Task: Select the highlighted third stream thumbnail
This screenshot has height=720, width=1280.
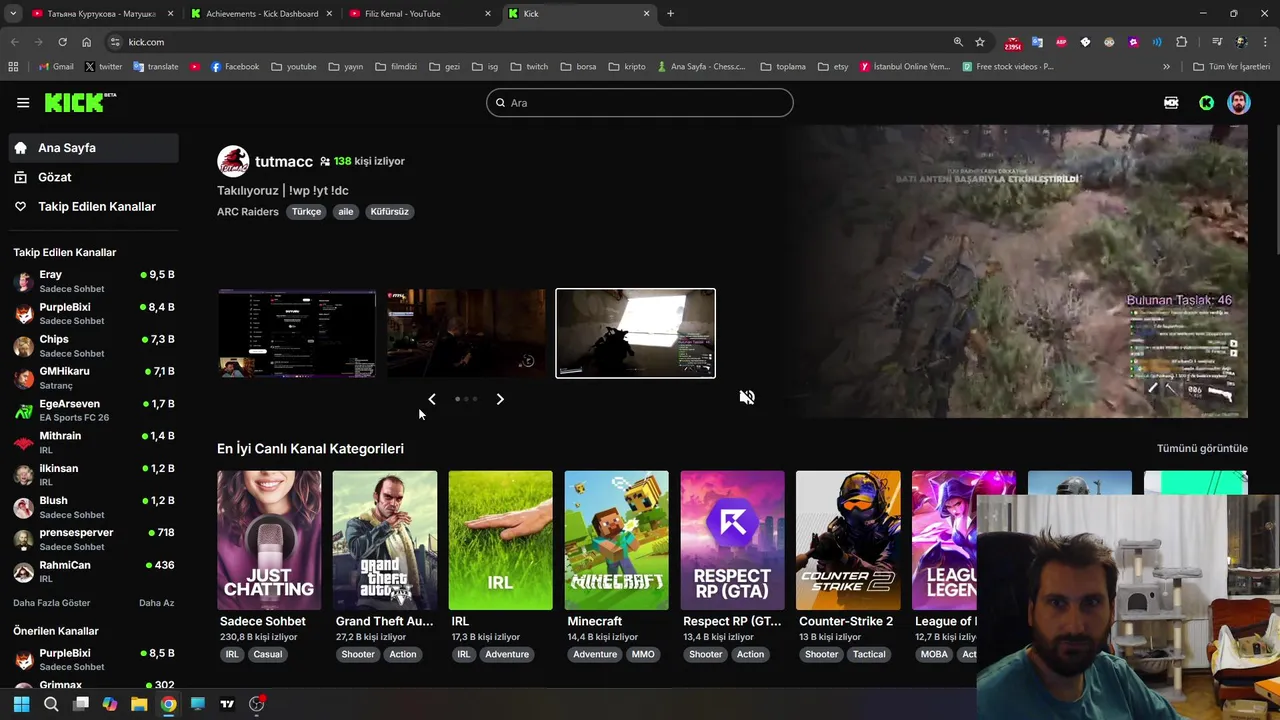Action: [635, 333]
